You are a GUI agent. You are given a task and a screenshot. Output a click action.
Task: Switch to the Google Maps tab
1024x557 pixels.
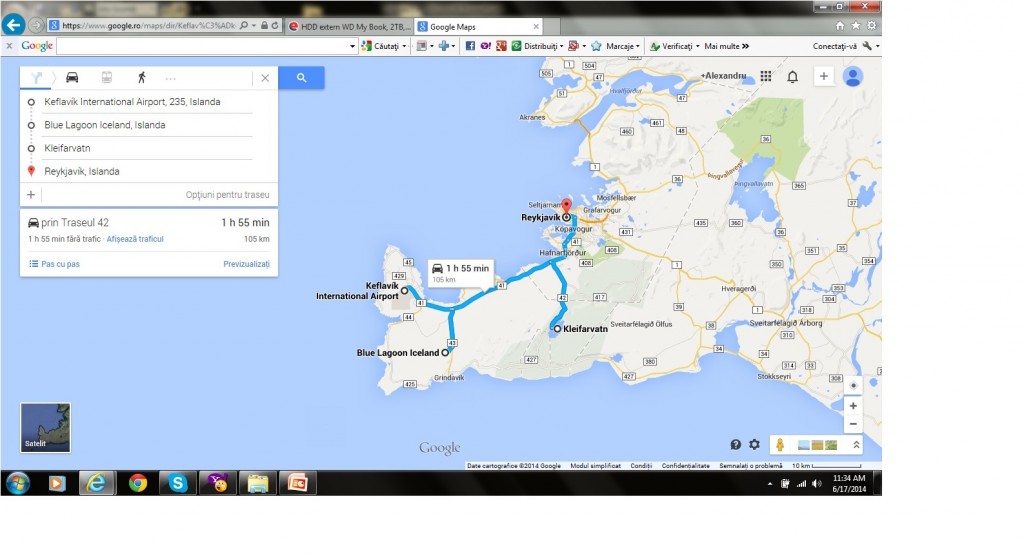click(x=479, y=27)
